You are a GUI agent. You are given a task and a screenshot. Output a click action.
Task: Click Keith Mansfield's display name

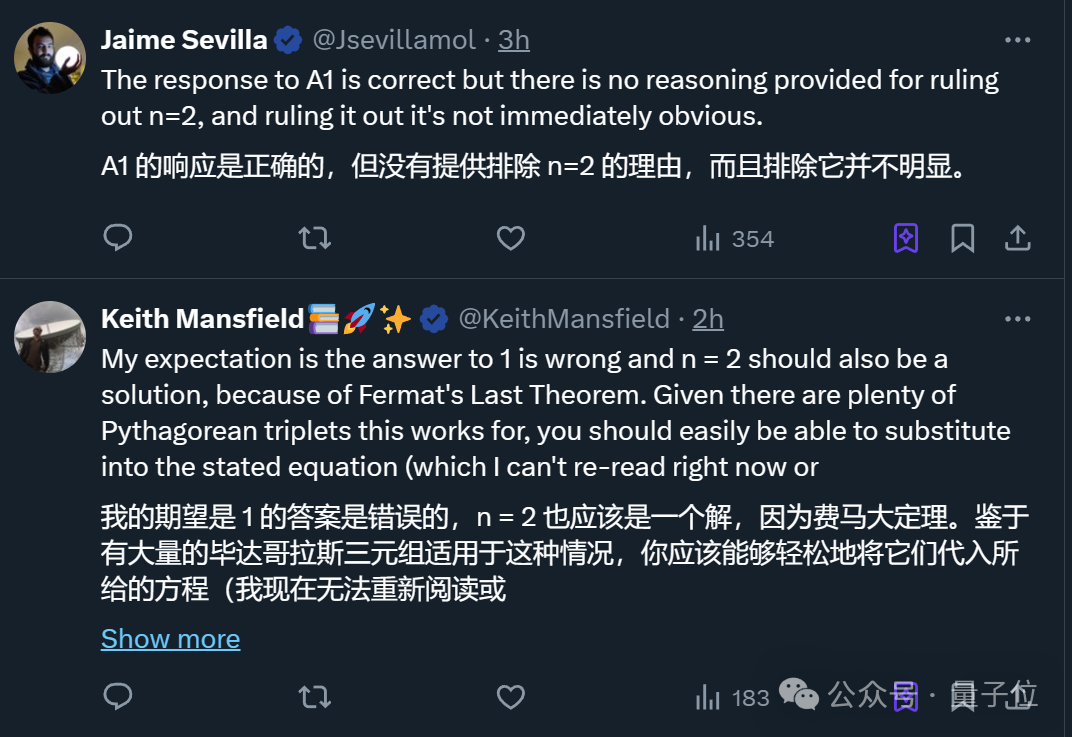201,318
